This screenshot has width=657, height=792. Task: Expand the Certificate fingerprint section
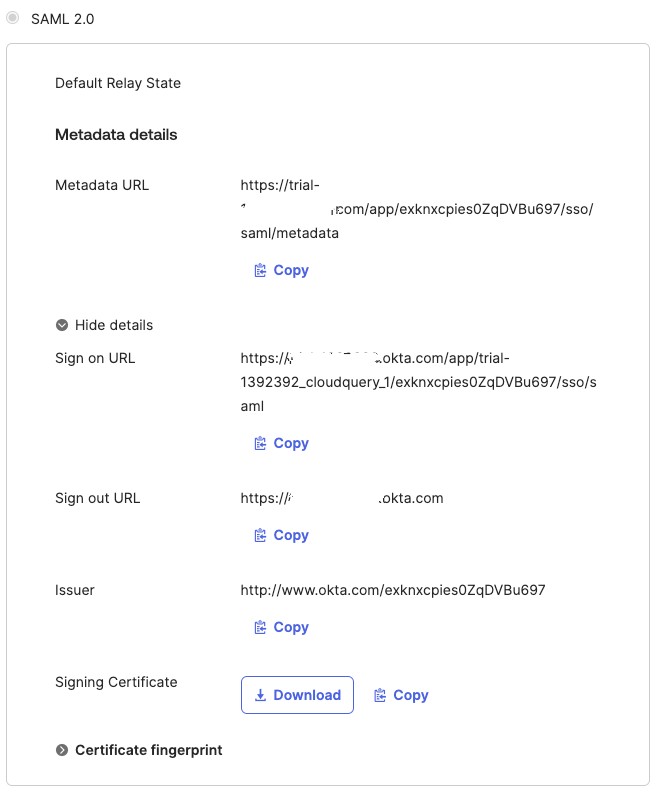click(62, 750)
